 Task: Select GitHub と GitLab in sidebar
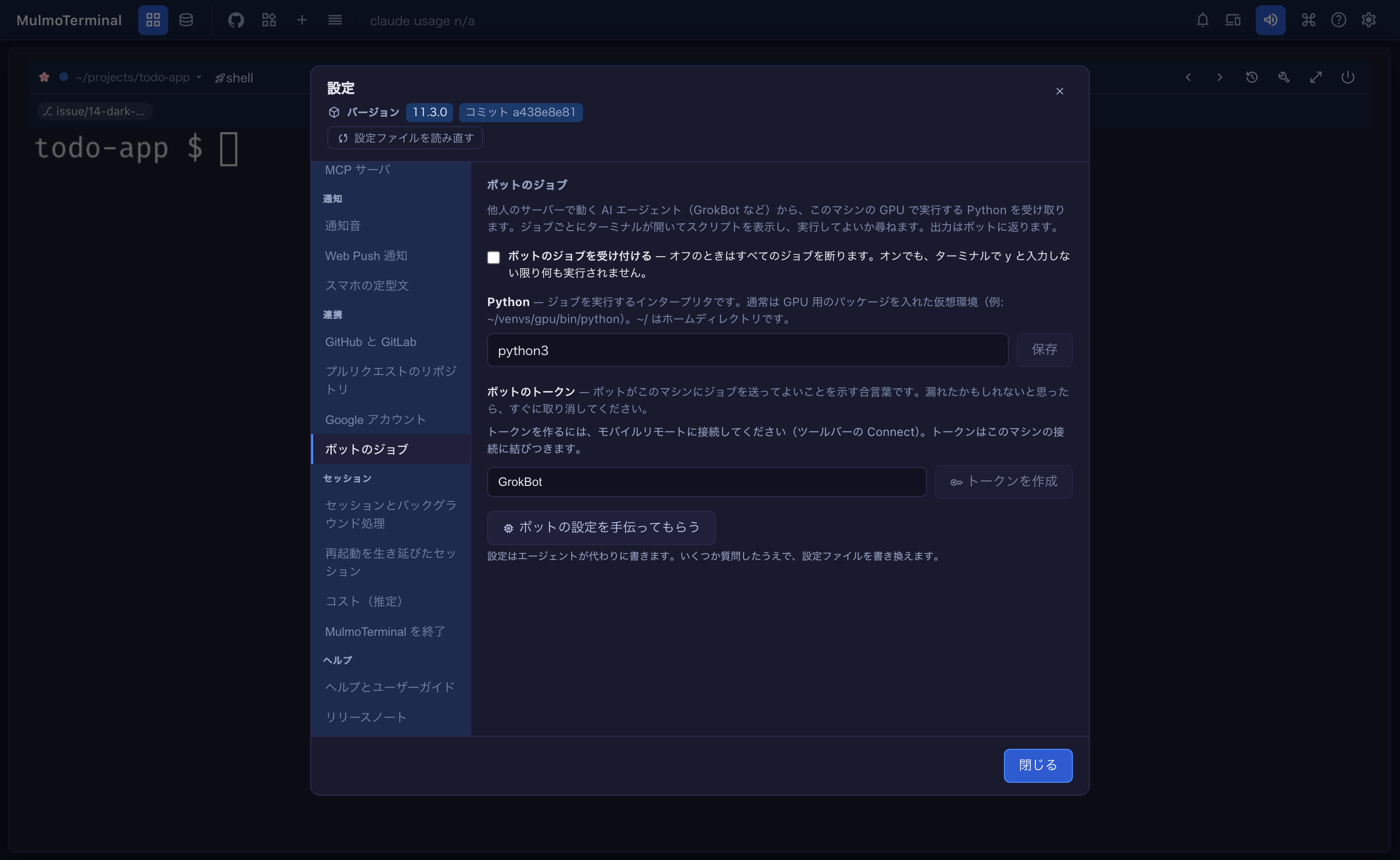point(391,342)
